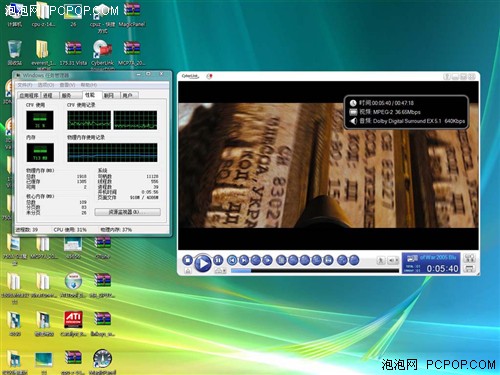The width and height of the screenshot is (500, 375).
Task: Click the 00:05:40 / 00:47:18 time line
Action: 382,103
